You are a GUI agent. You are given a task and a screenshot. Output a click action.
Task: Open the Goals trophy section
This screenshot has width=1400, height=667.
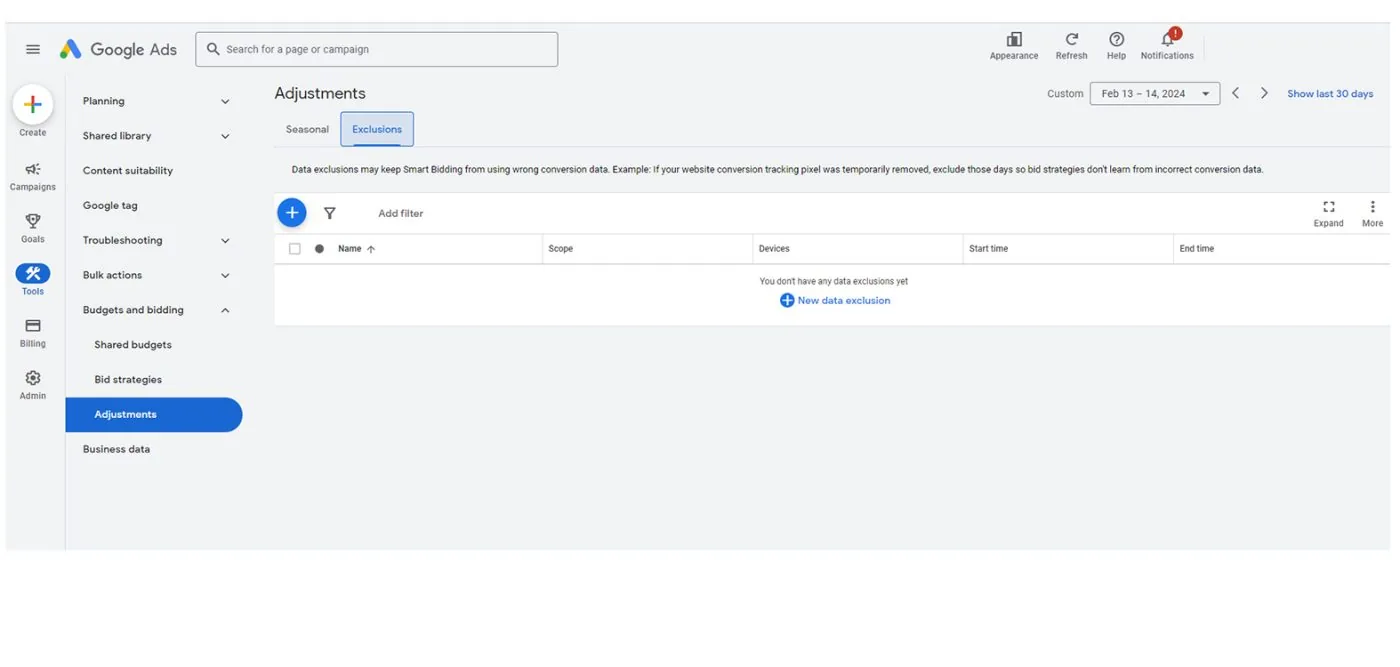pos(33,228)
